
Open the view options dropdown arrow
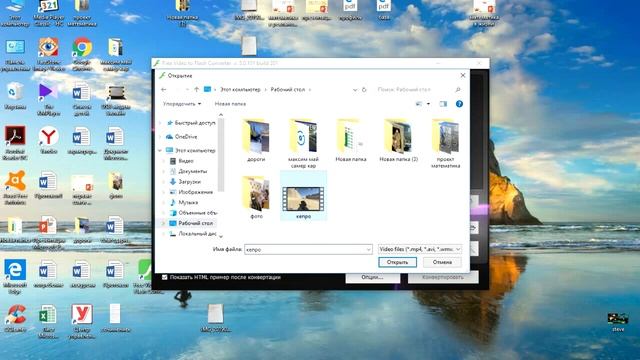coord(428,104)
